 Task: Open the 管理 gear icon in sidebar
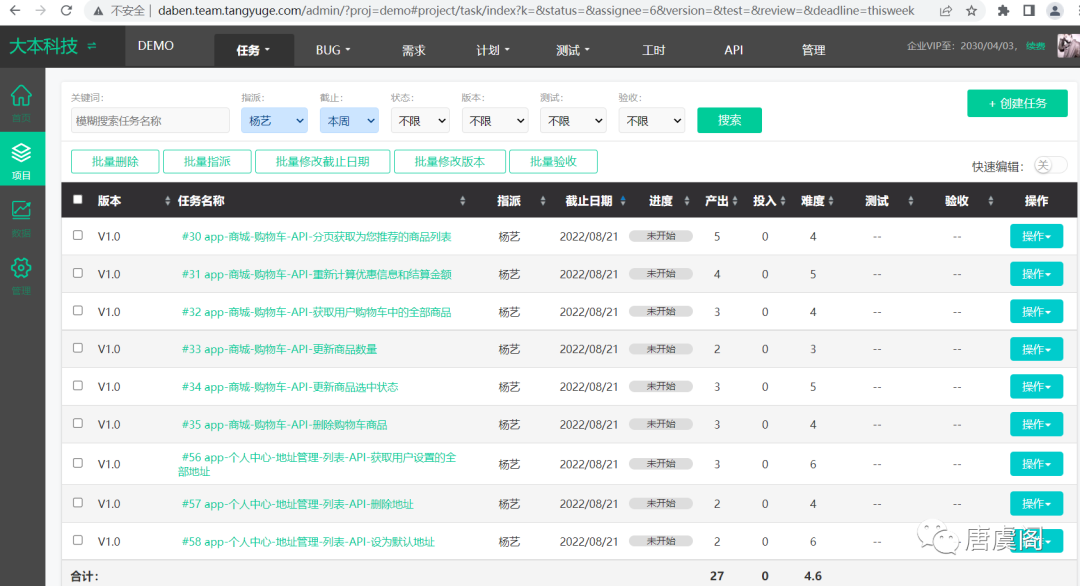[x=21, y=267]
